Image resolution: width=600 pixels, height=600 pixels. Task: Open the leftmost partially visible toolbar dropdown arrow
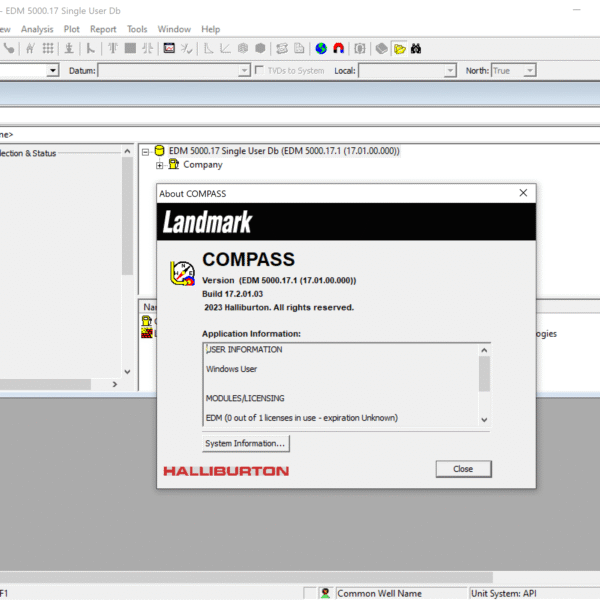click(x=53, y=70)
